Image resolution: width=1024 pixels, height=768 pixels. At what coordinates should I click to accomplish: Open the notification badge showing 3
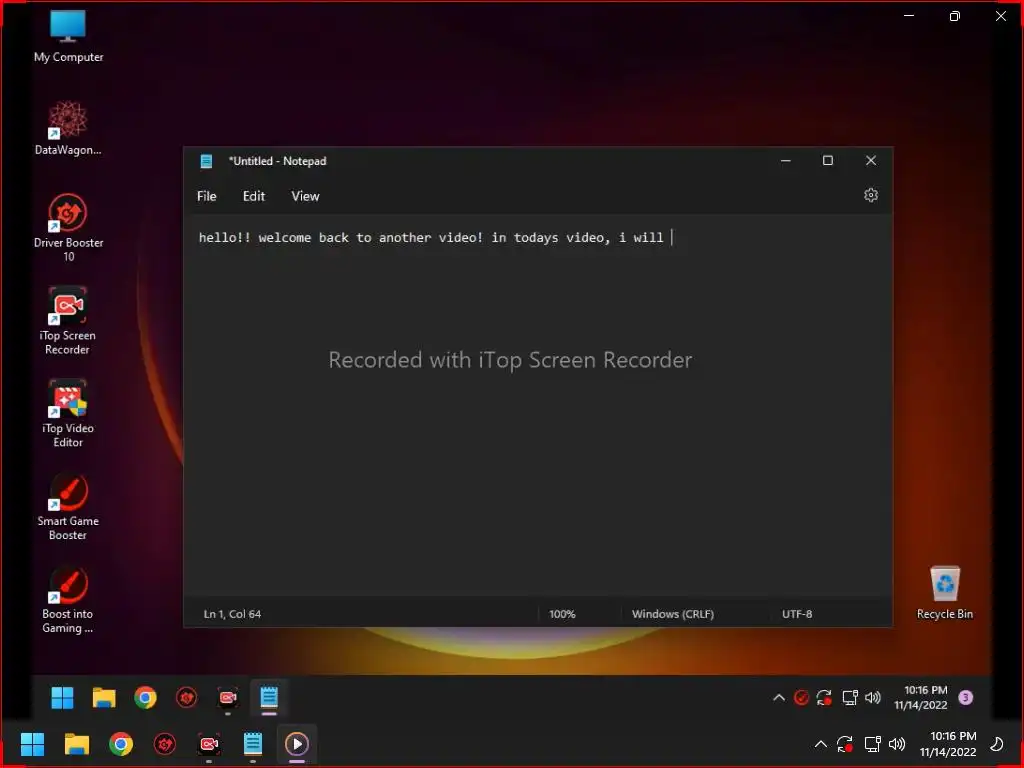click(966, 697)
